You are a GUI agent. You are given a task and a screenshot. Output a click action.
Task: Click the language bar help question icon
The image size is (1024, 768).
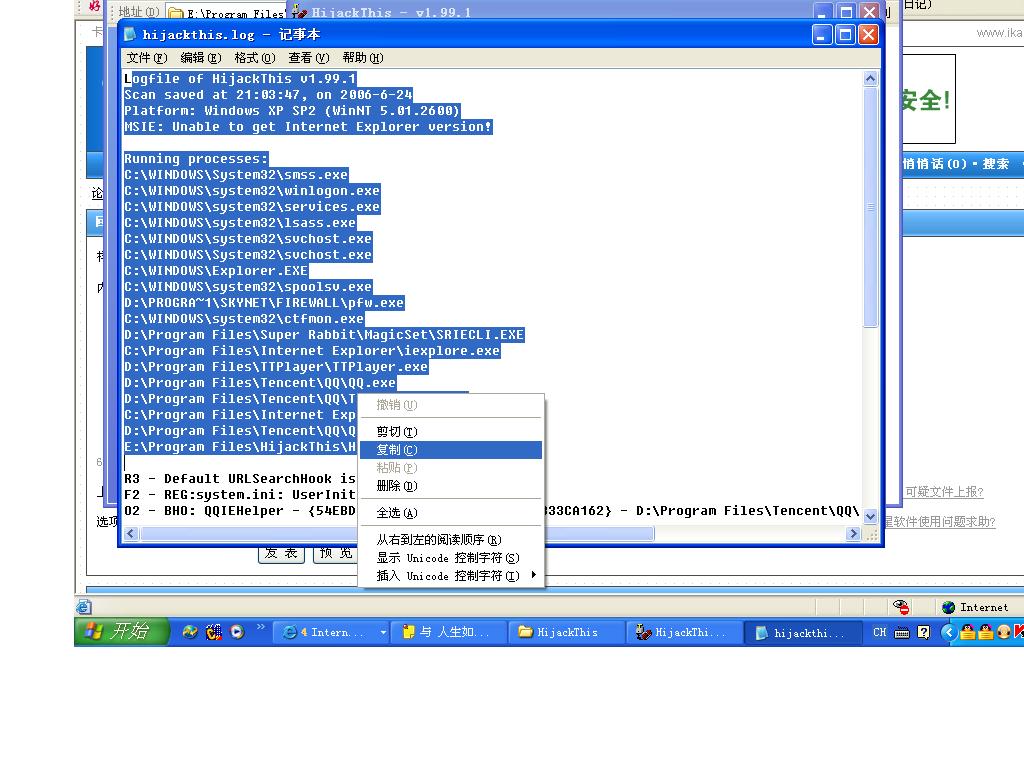point(923,632)
